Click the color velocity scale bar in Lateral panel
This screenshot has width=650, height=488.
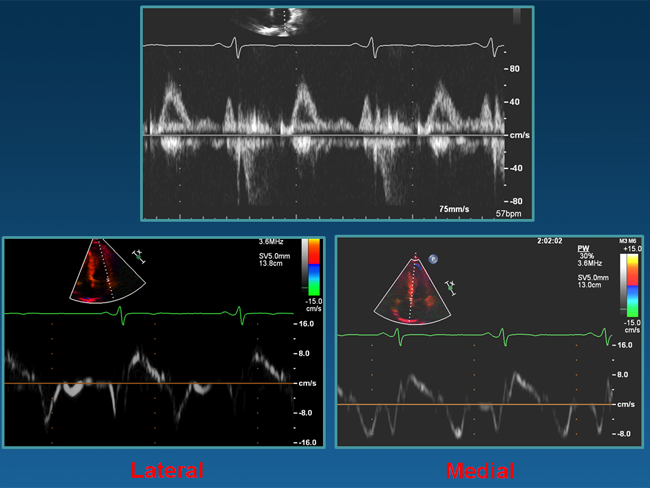point(315,263)
